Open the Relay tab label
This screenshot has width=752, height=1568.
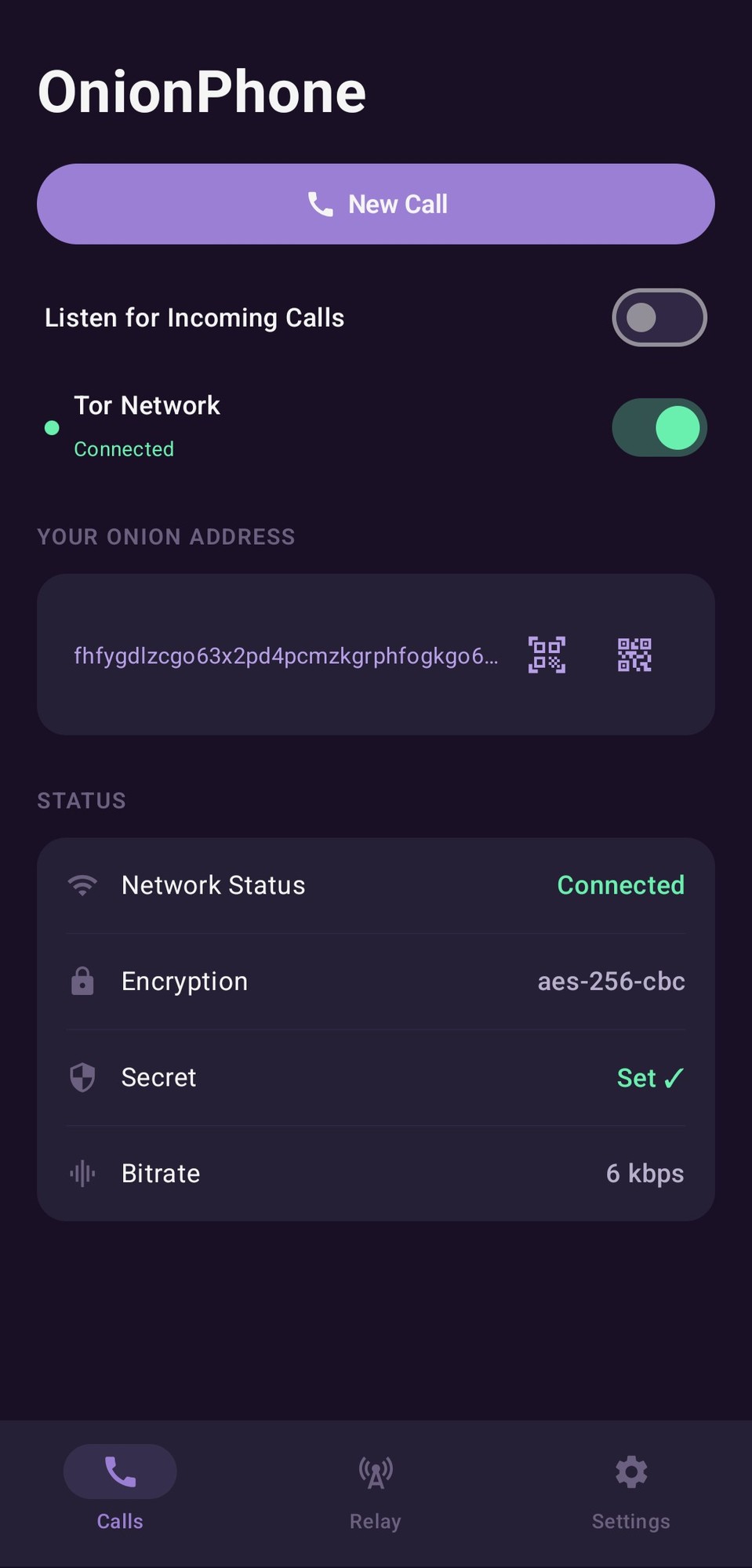[376, 1521]
